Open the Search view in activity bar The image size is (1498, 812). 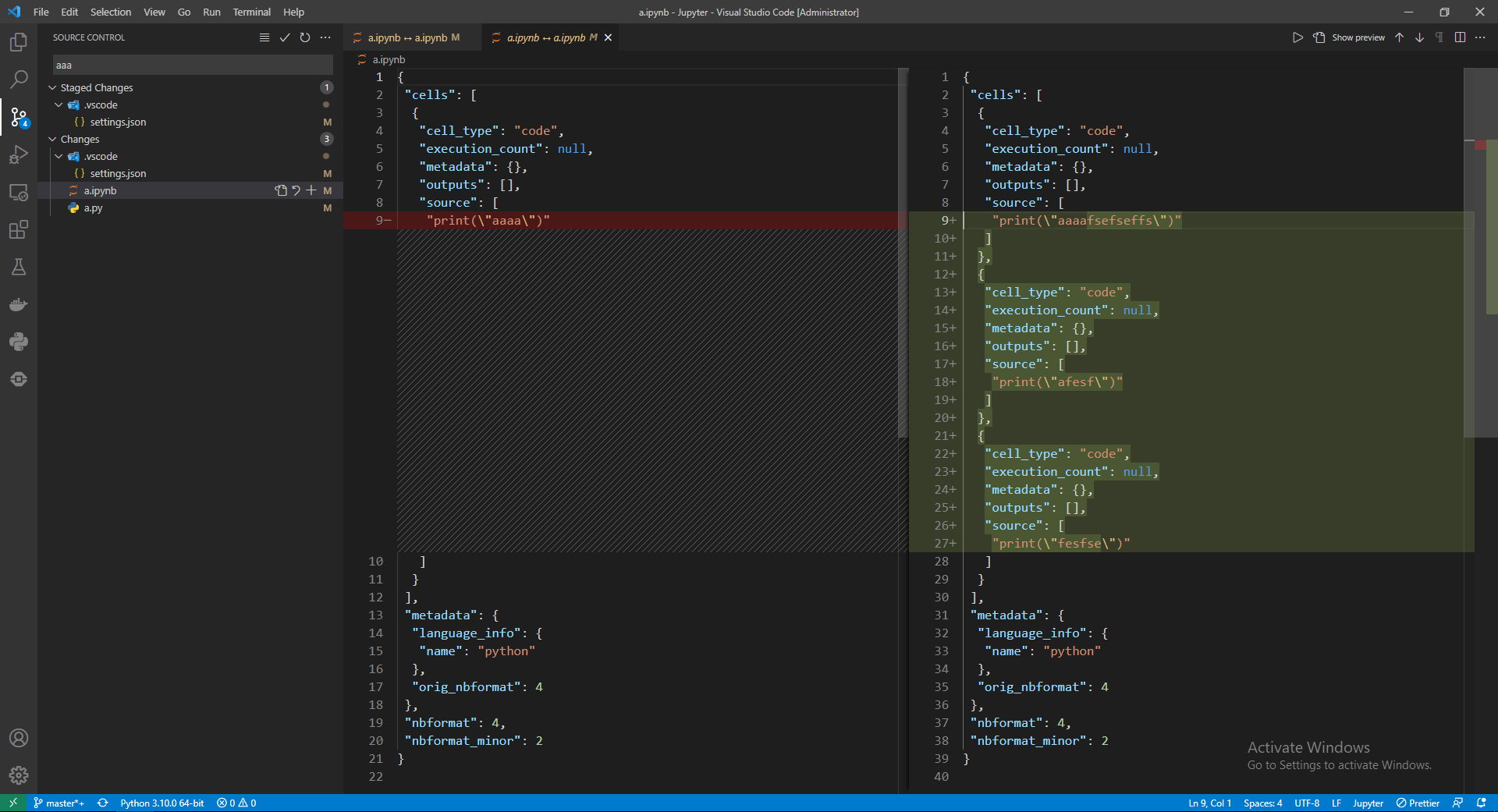[x=19, y=80]
